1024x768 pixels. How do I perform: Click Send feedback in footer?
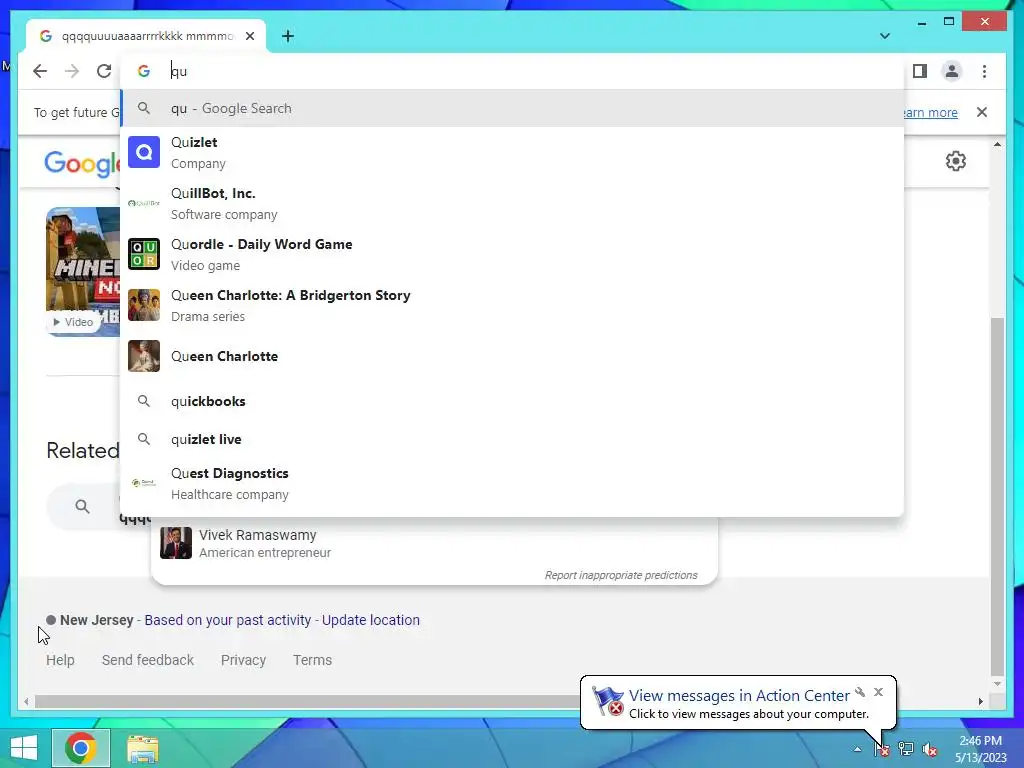point(148,660)
